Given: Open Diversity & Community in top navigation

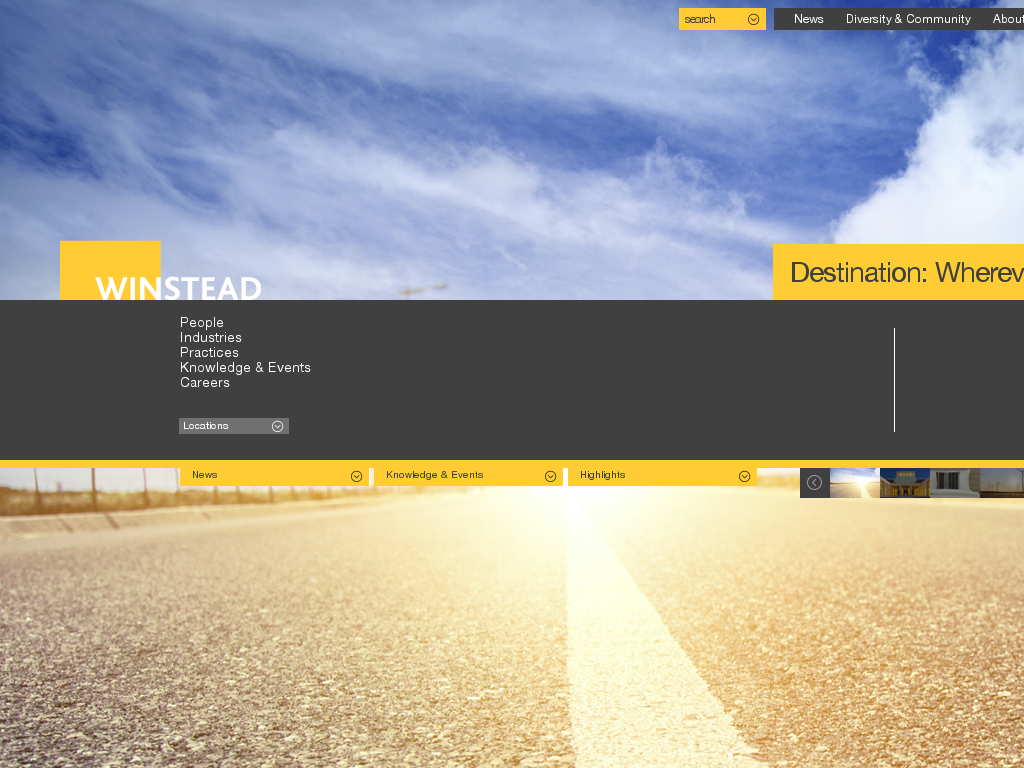Looking at the screenshot, I should click(908, 19).
